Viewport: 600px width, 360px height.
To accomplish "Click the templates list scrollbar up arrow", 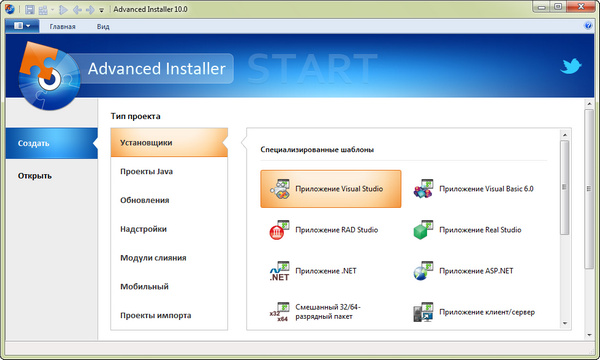I will click(x=565, y=135).
